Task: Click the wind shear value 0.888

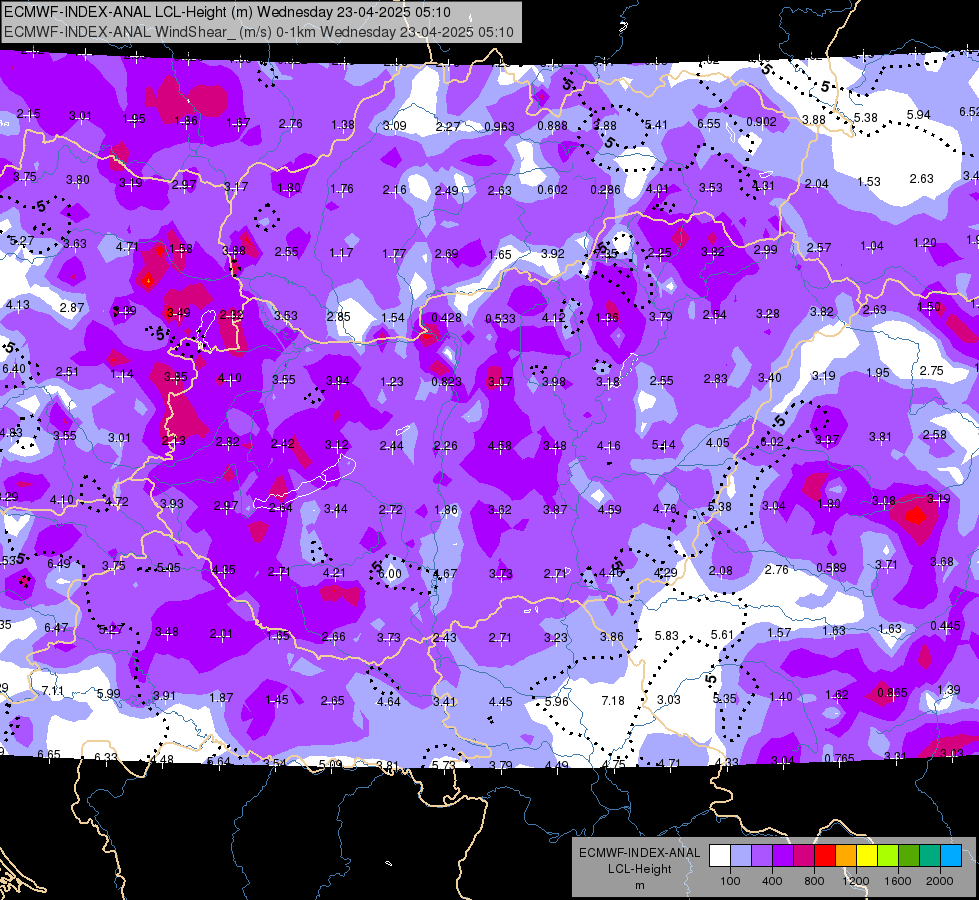Action: click(553, 126)
